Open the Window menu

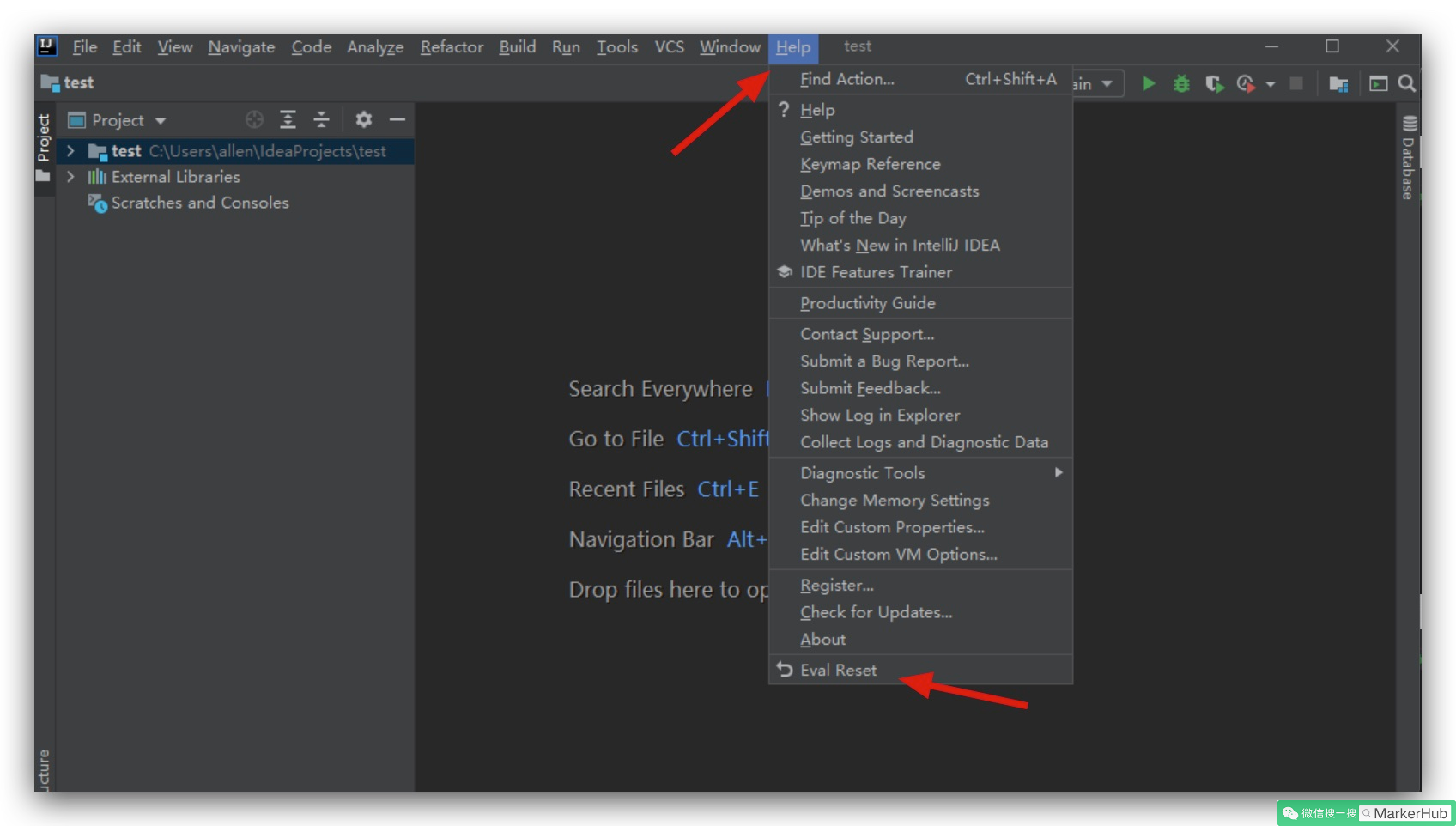tap(730, 47)
